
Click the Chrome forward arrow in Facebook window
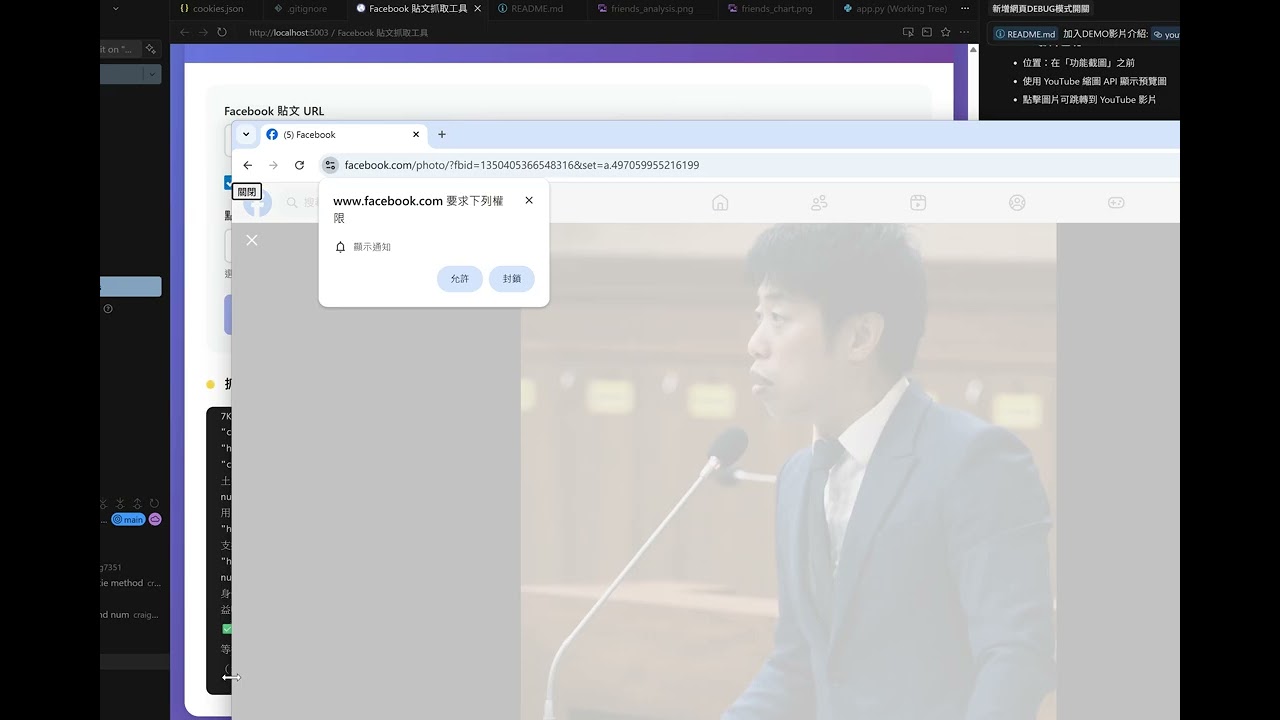click(x=273, y=165)
